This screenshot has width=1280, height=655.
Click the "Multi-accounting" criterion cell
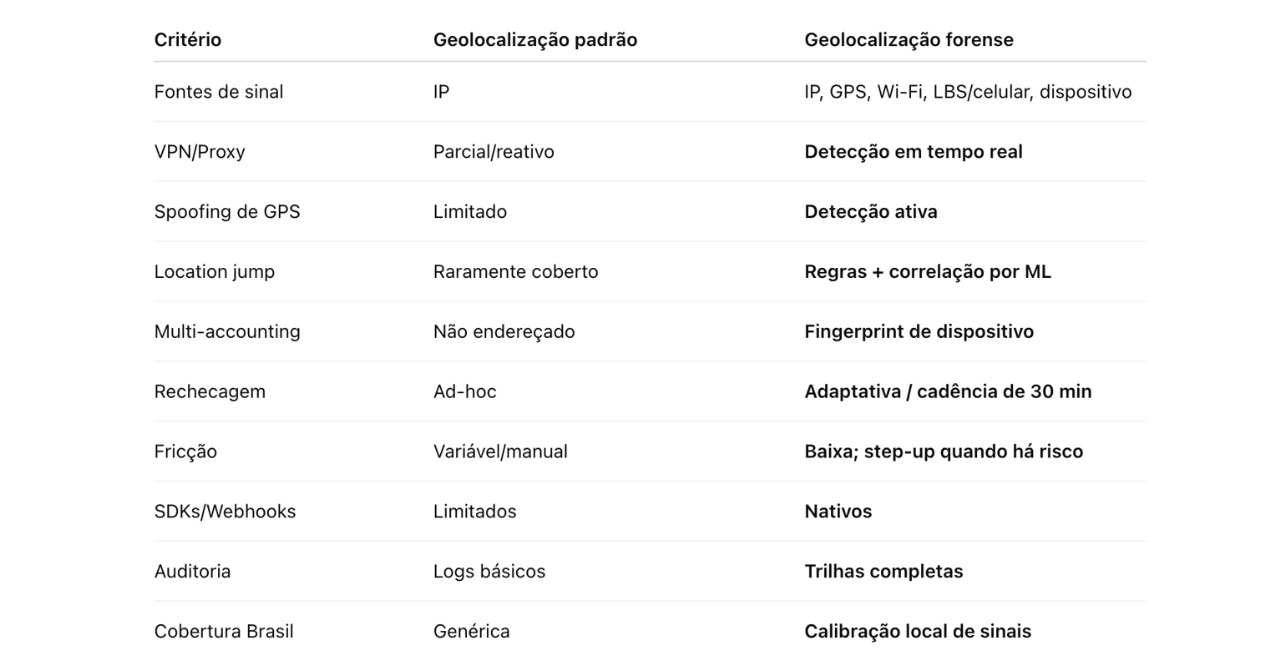227,332
